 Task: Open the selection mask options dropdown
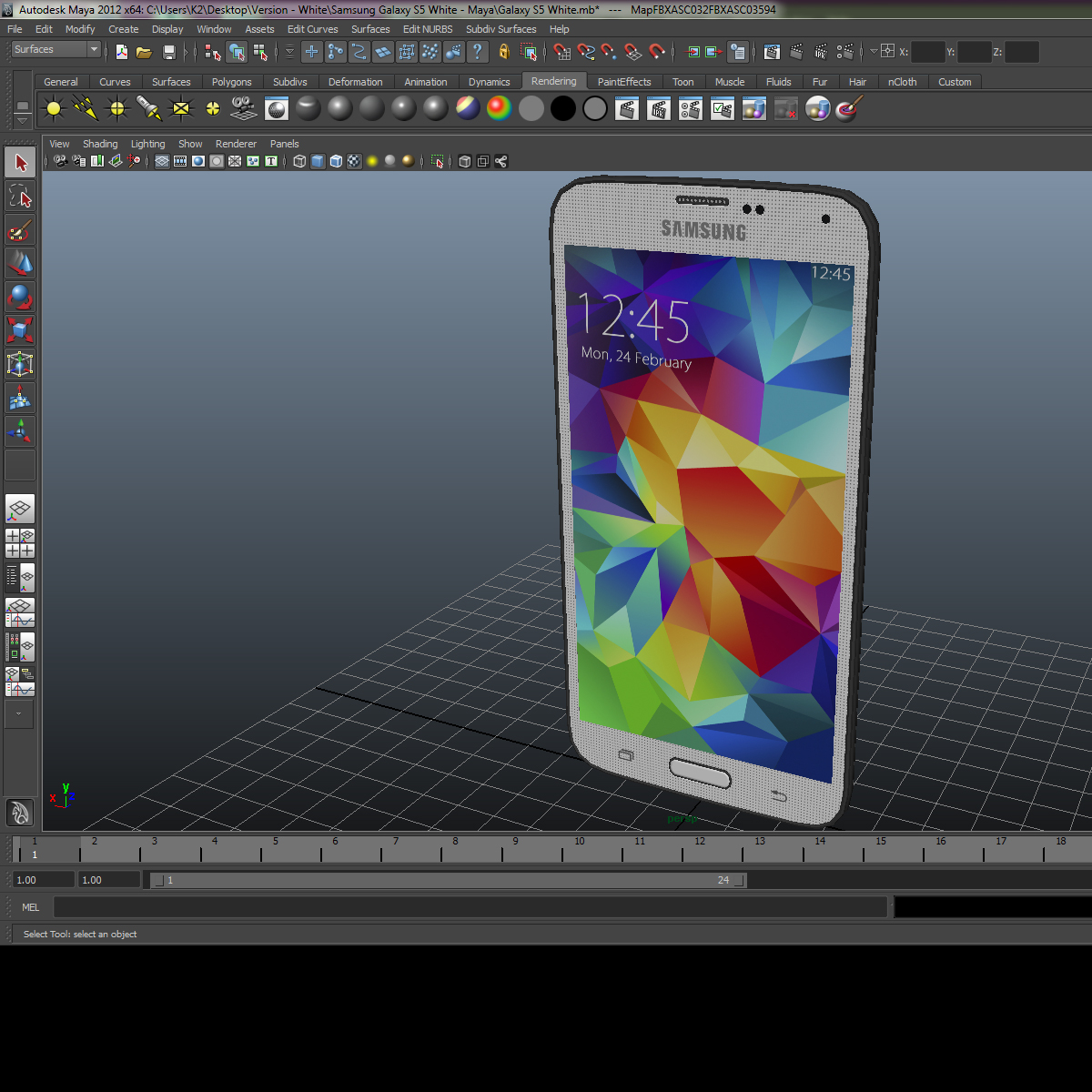click(x=290, y=52)
